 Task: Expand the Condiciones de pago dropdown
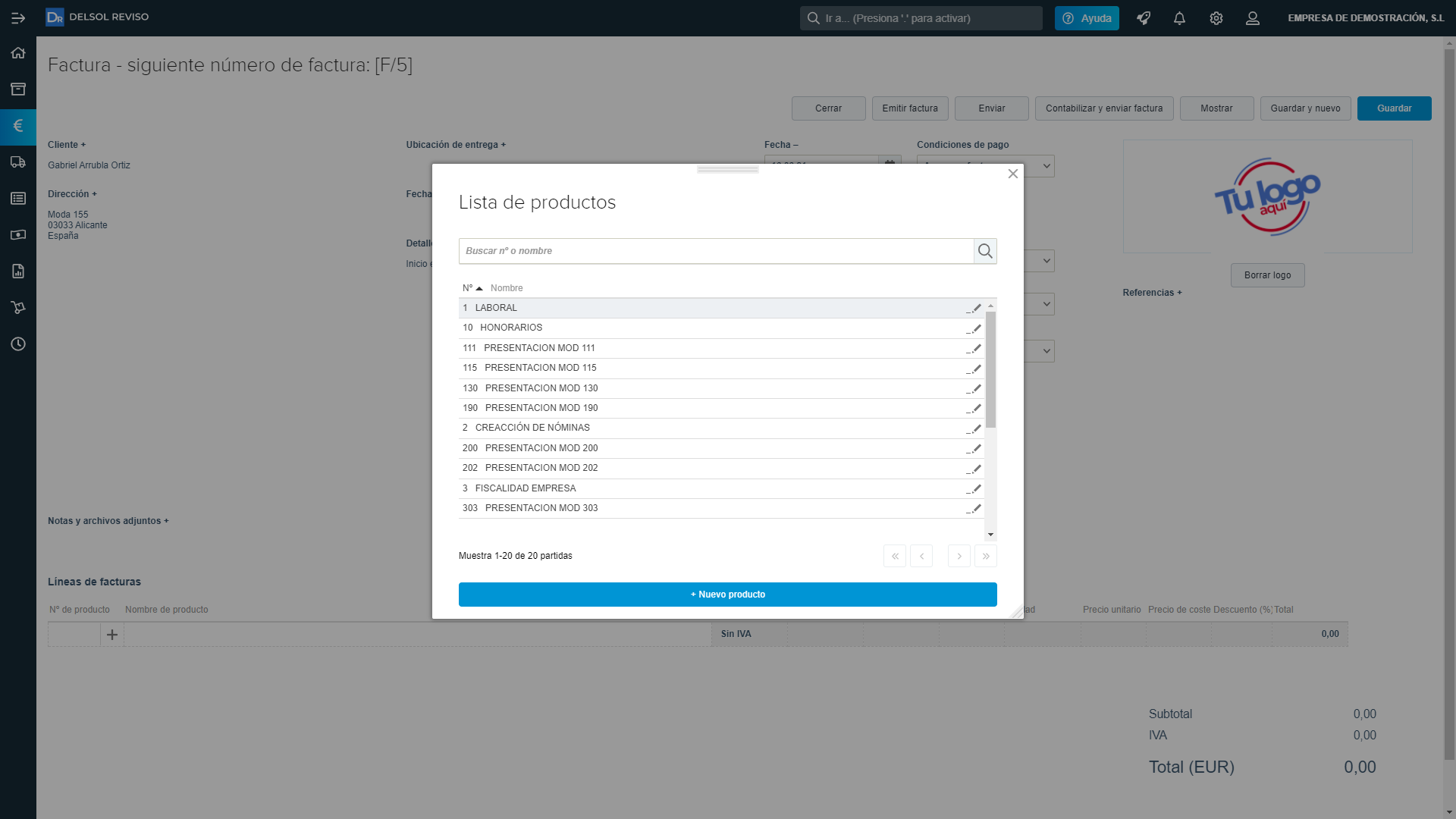pyautogui.click(x=1046, y=166)
